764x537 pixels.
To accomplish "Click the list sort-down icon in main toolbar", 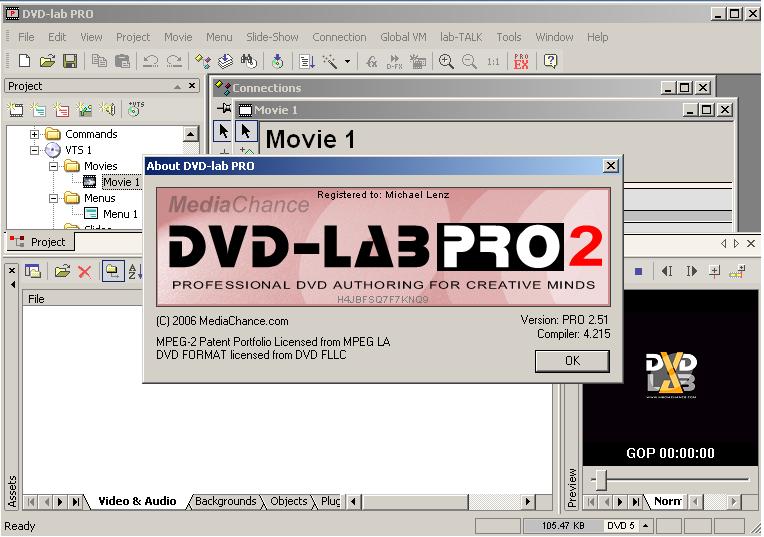I will click(306, 61).
